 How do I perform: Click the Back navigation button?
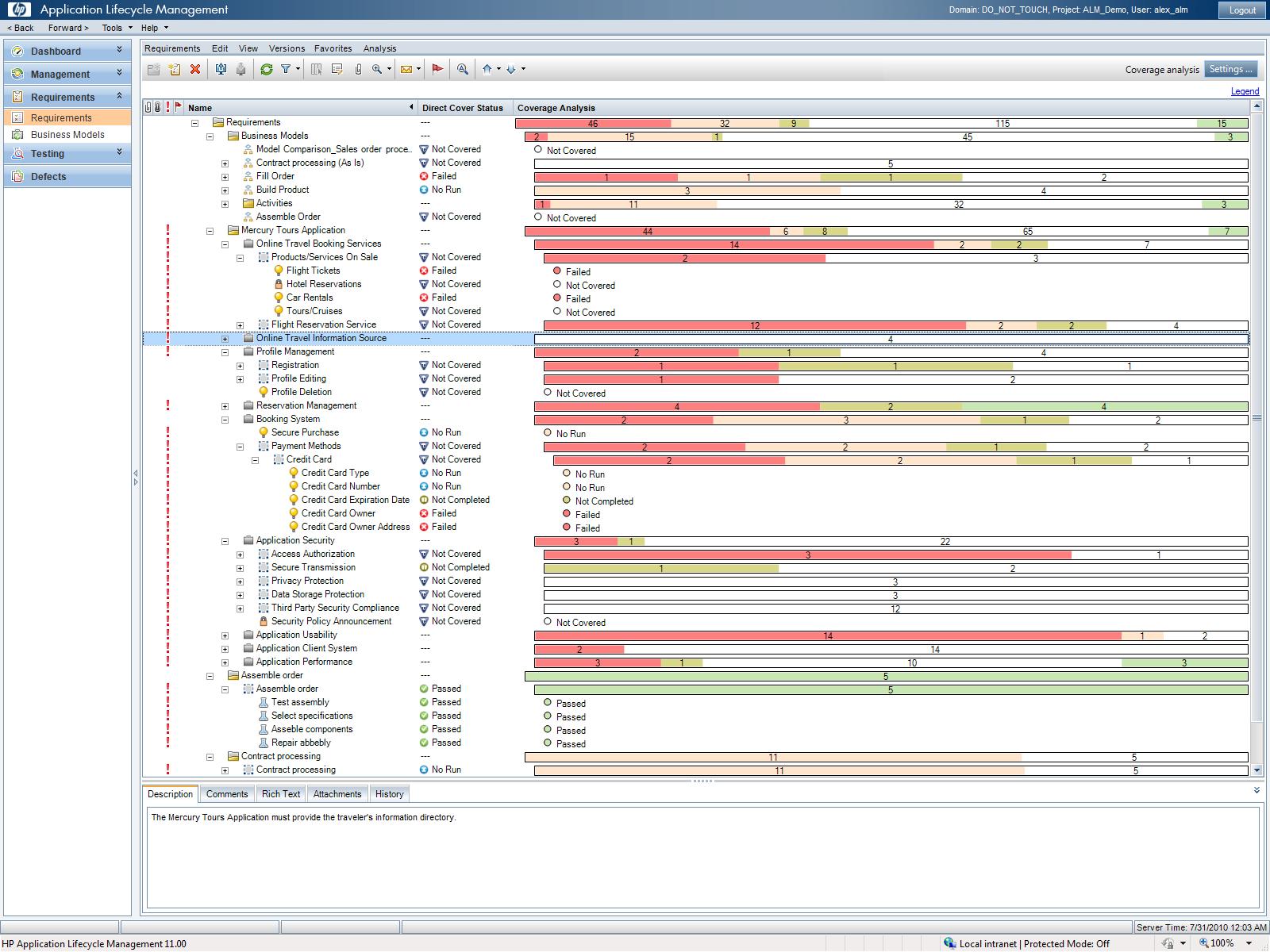point(21,28)
